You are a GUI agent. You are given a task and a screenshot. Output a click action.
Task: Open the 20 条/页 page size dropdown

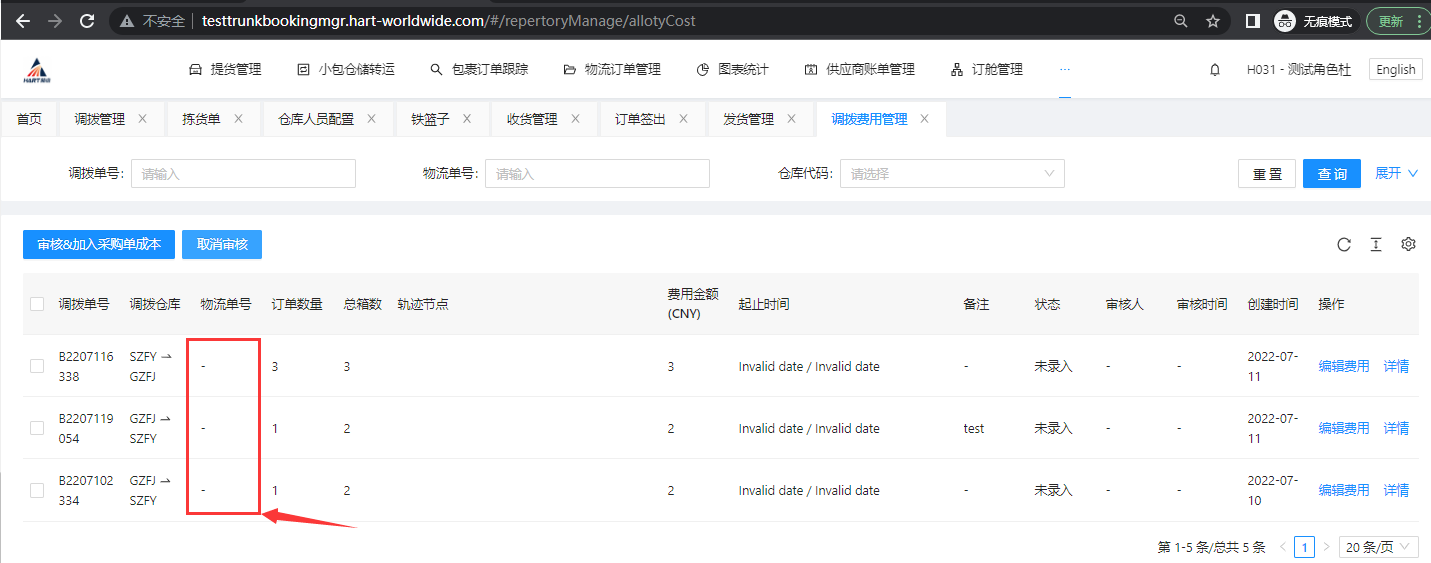[x=1378, y=547]
